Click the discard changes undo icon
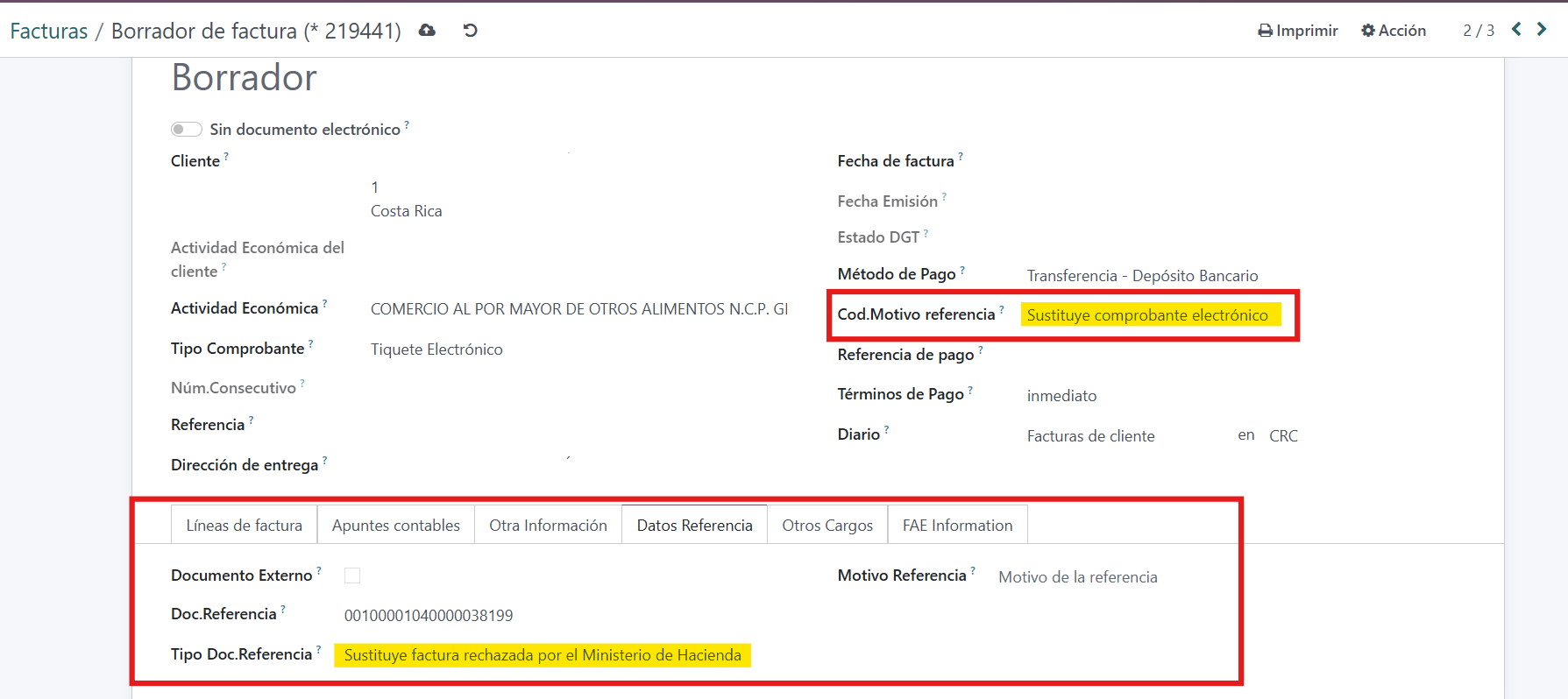The height and width of the screenshot is (699, 1568). (471, 31)
